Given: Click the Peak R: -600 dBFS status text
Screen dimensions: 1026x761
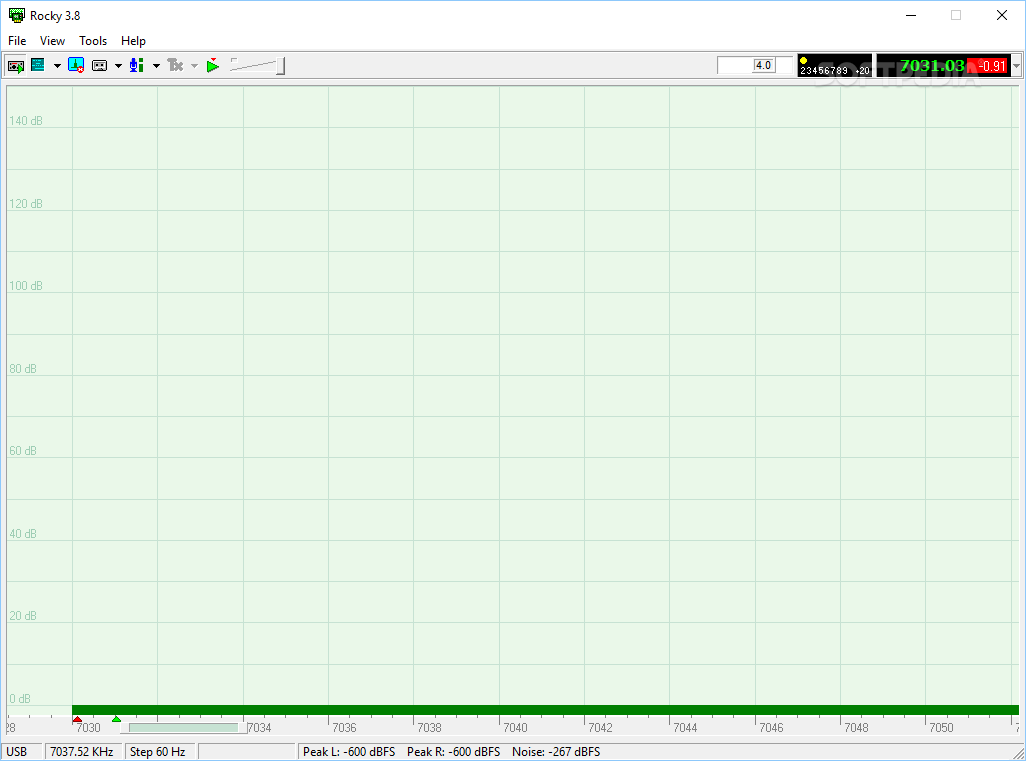Looking at the screenshot, I should [453, 752].
